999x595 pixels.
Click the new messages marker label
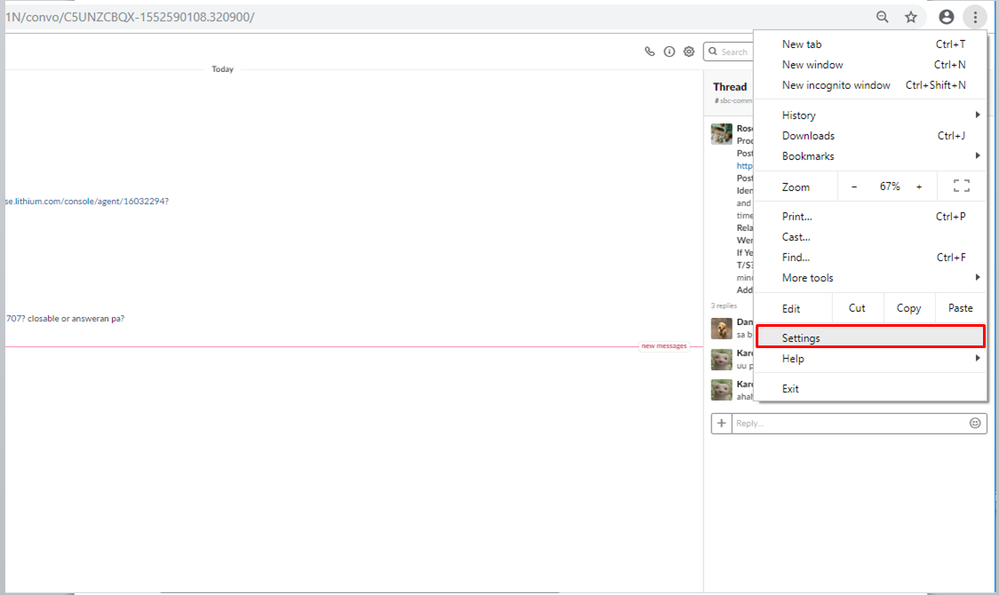click(x=664, y=346)
